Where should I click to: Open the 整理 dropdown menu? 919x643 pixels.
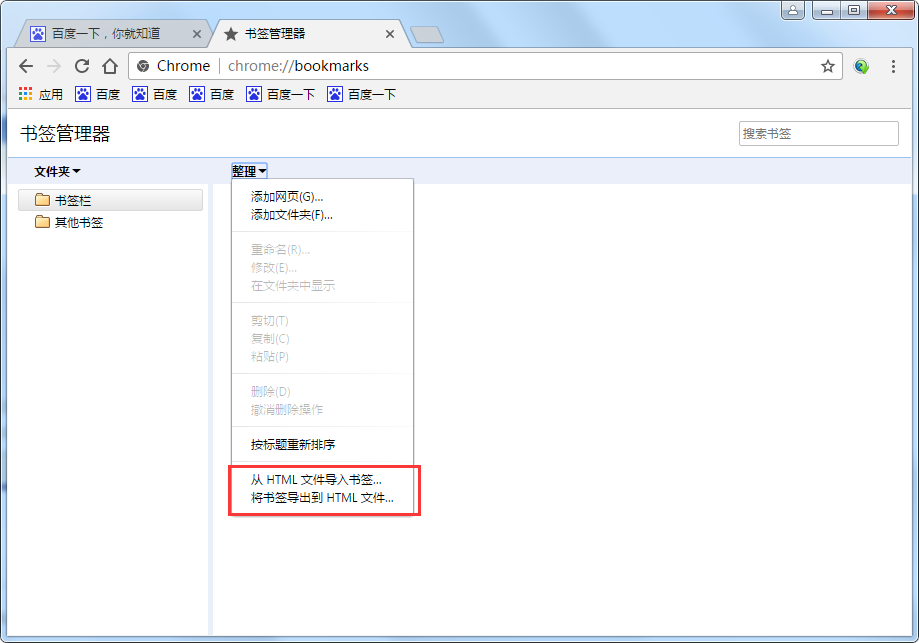pyautogui.click(x=248, y=169)
